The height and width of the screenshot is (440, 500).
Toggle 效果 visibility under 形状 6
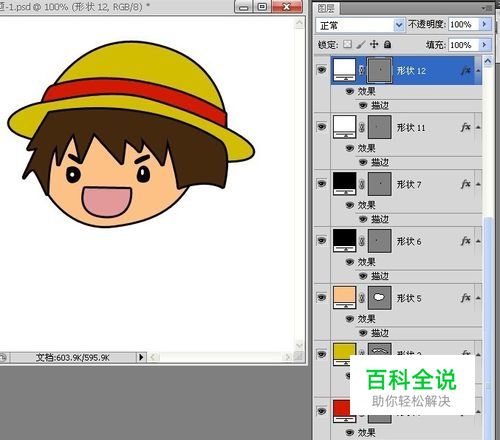(x=349, y=262)
